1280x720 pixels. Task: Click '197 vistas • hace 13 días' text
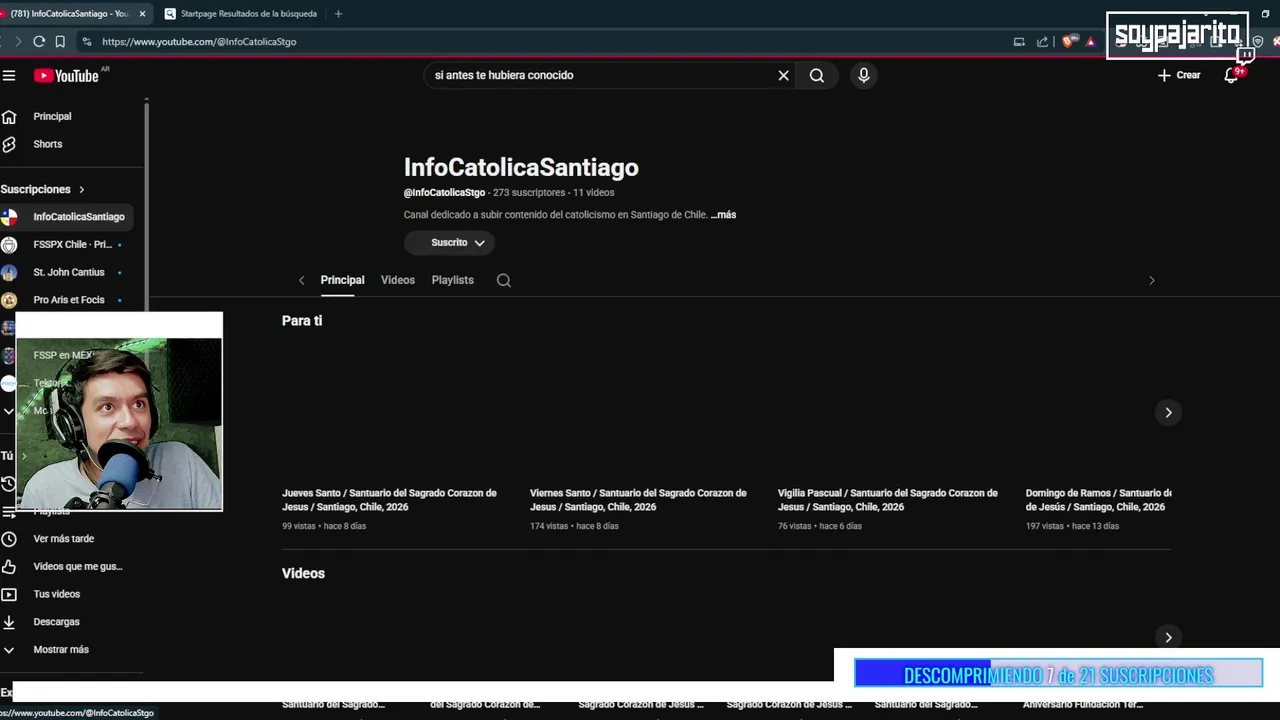[1072, 526]
